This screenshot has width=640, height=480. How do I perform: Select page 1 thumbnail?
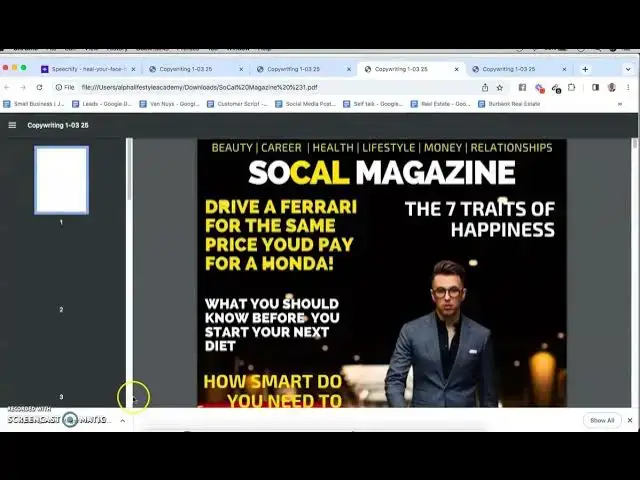pos(62,180)
